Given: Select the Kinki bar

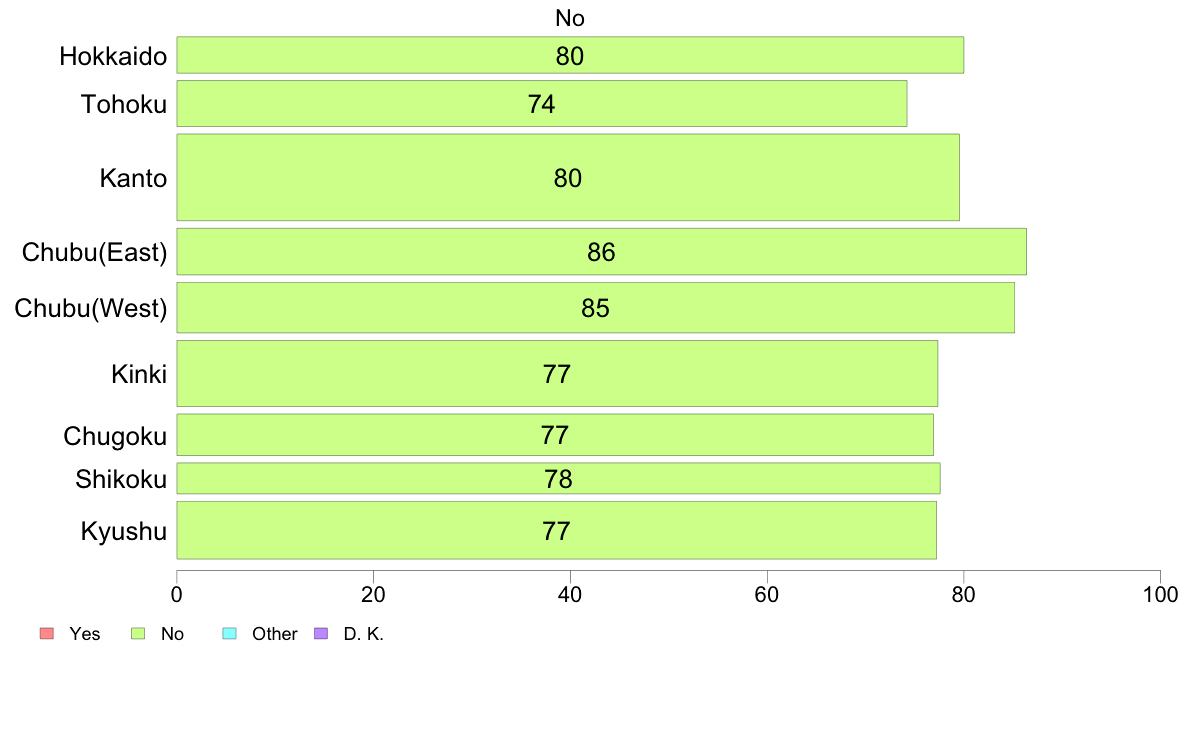Looking at the screenshot, I should (x=557, y=374).
